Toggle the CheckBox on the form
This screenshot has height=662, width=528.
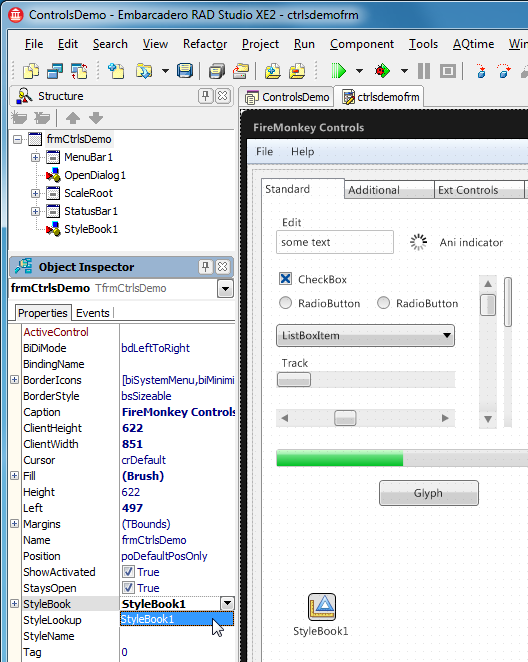(x=285, y=279)
